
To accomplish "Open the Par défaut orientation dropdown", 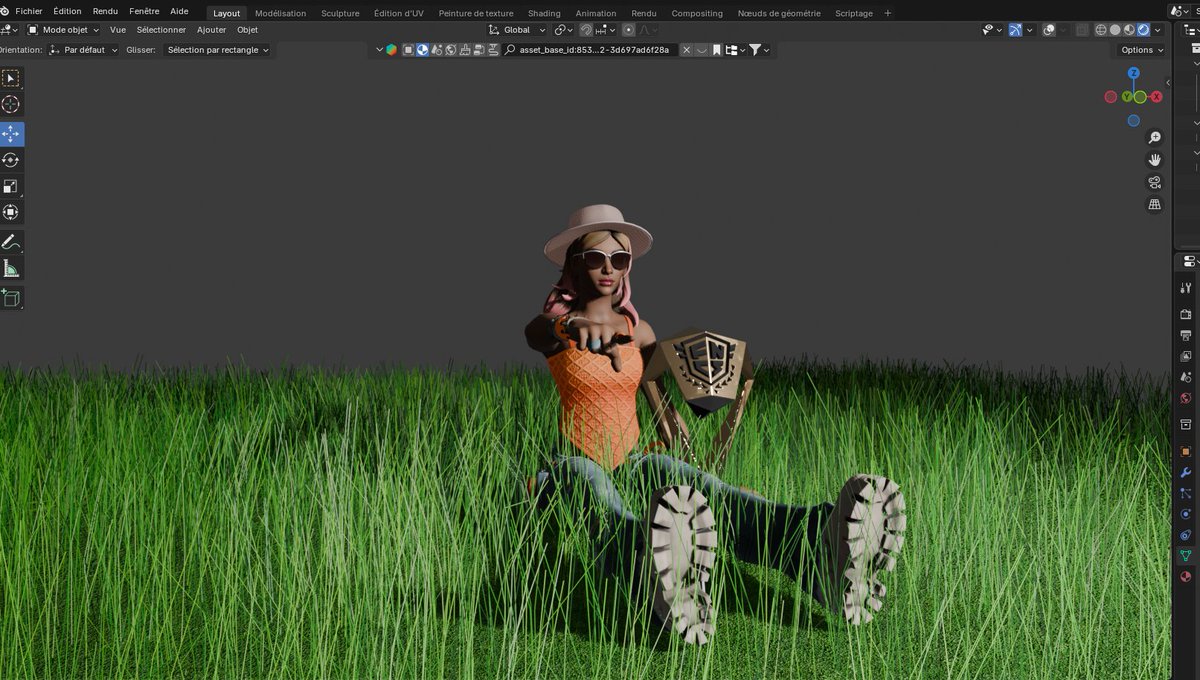I will [x=83, y=50].
